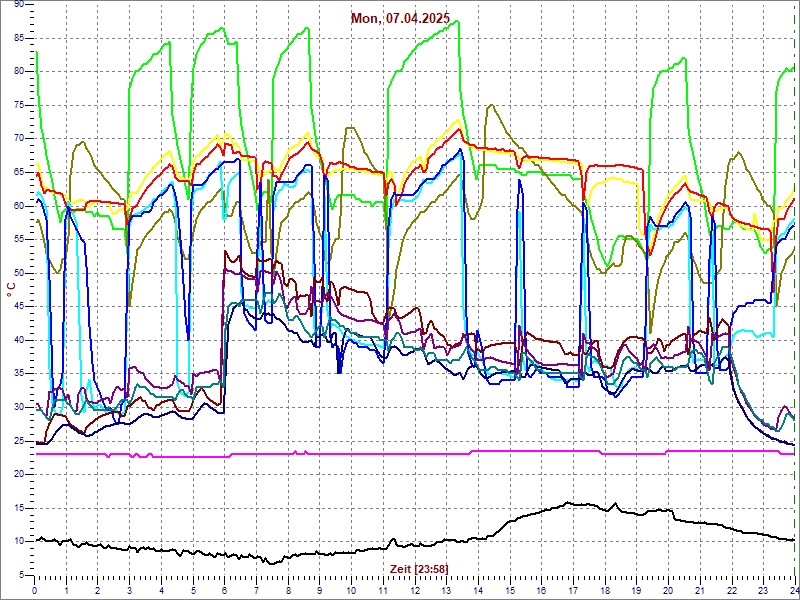Image resolution: width=800 pixels, height=600 pixels.
Task: Click the 70 value on the y-axis
Action: [19, 138]
